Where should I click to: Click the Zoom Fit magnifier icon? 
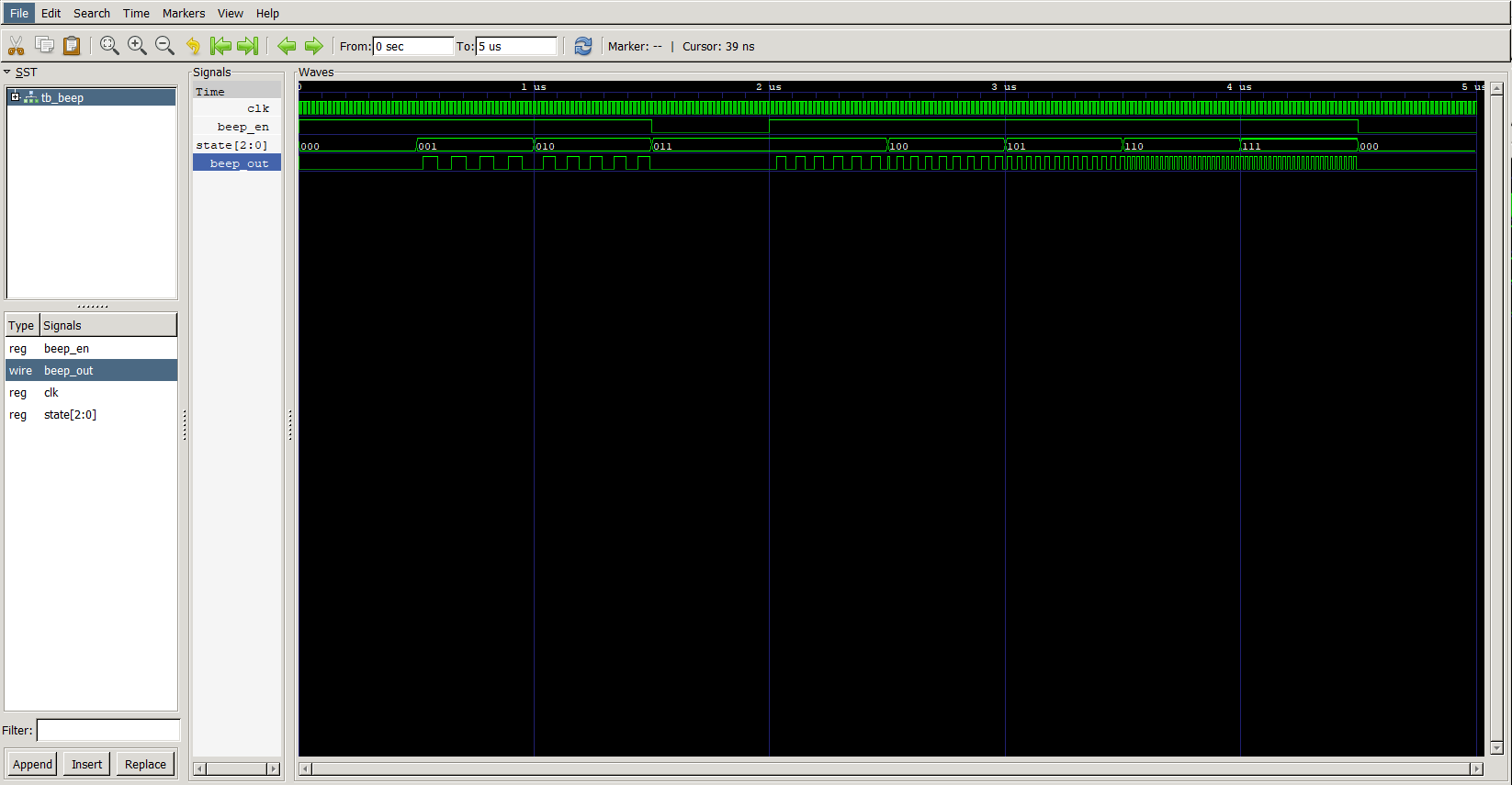(109, 46)
